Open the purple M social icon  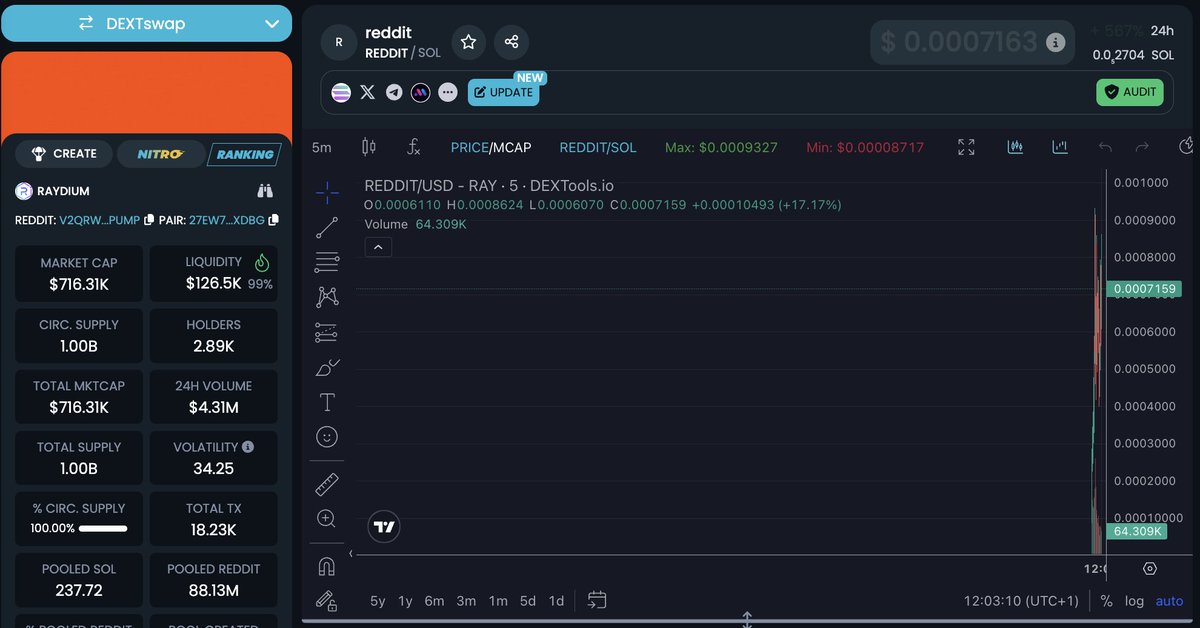point(421,92)
